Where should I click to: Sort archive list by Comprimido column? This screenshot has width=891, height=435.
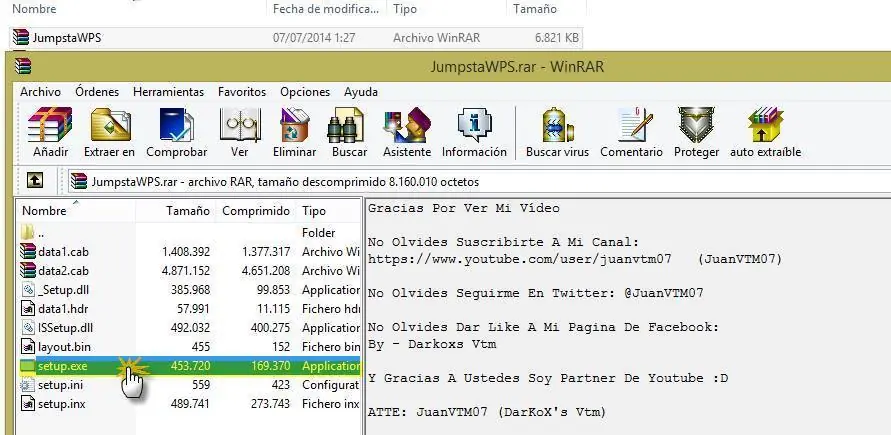pyautogui.click(x=256, y=211)
